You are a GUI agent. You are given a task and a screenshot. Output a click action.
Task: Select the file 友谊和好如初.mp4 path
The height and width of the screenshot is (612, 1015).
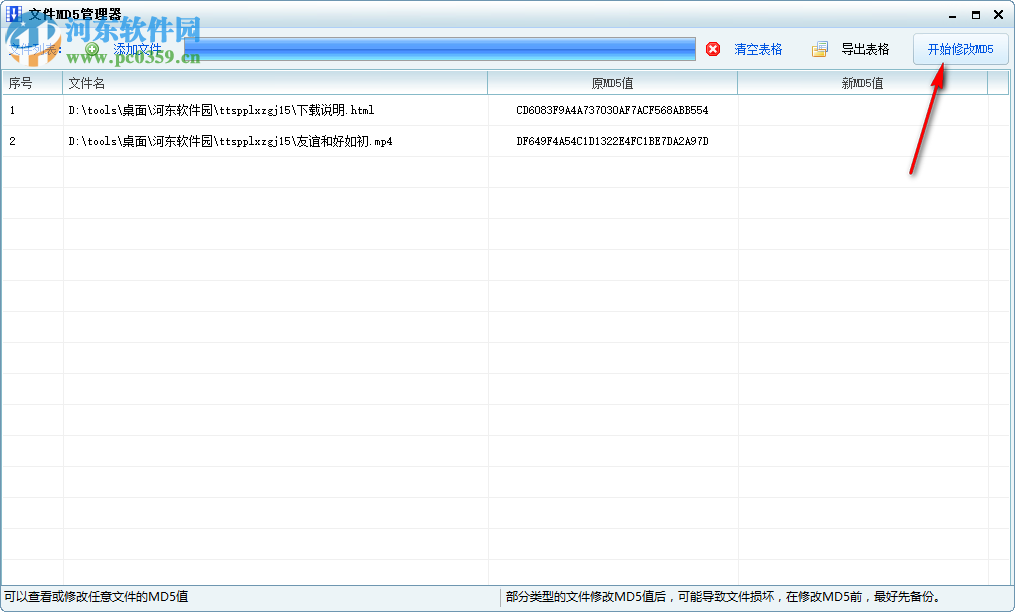230,141
